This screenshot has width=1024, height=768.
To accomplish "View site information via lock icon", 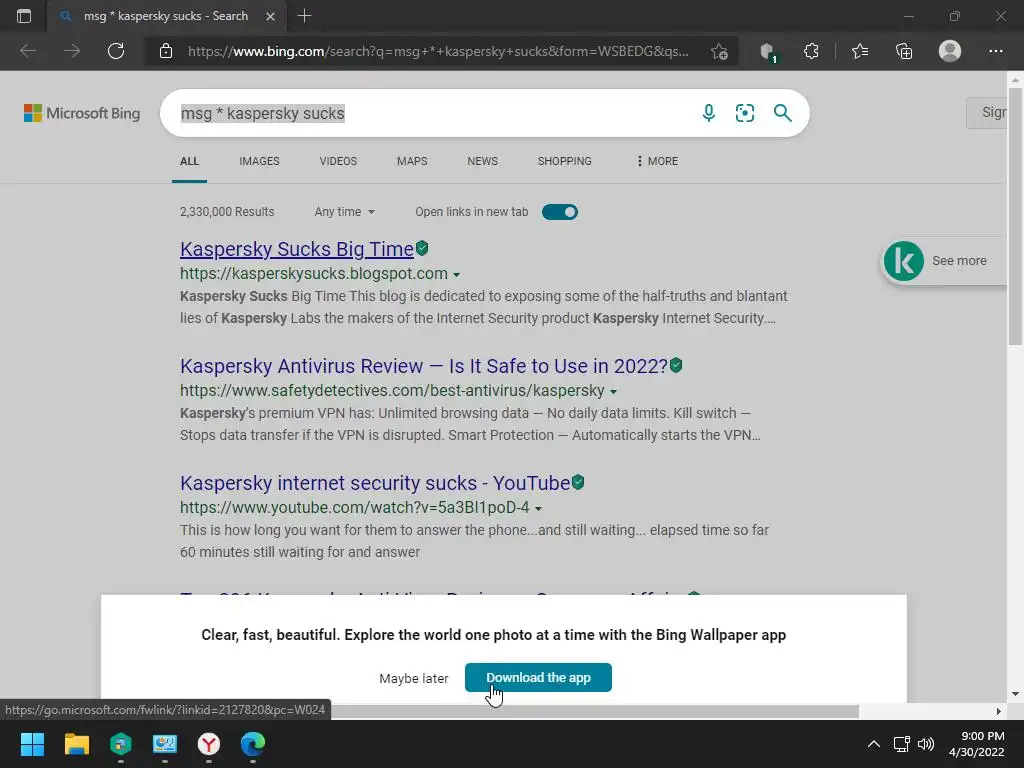I will click(166, 51).
